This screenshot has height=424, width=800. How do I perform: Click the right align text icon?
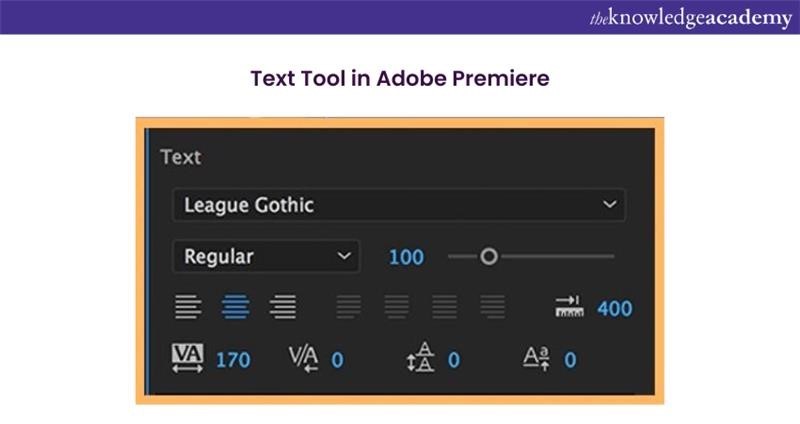pyautogui.click(x=283, y=308)
